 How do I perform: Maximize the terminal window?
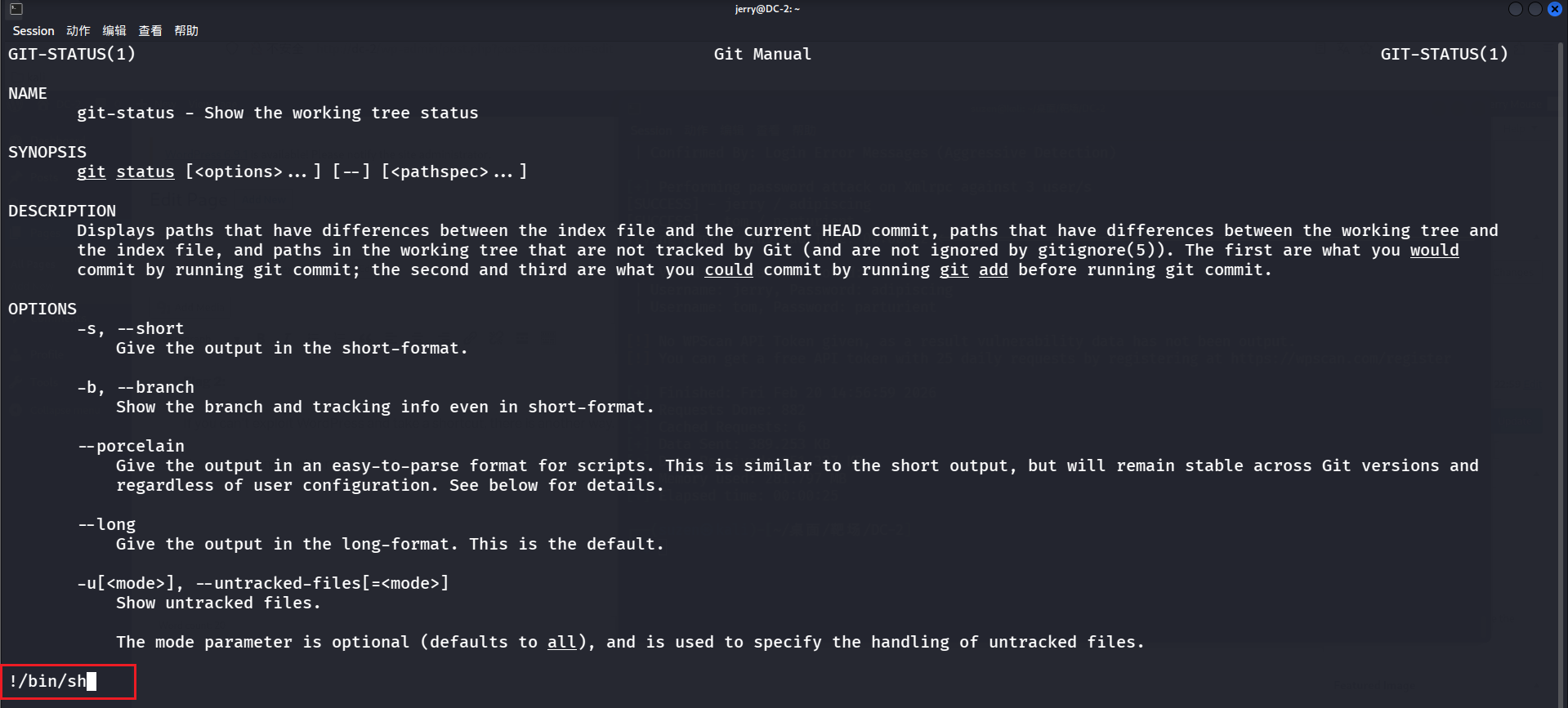tap(1534, 9)
